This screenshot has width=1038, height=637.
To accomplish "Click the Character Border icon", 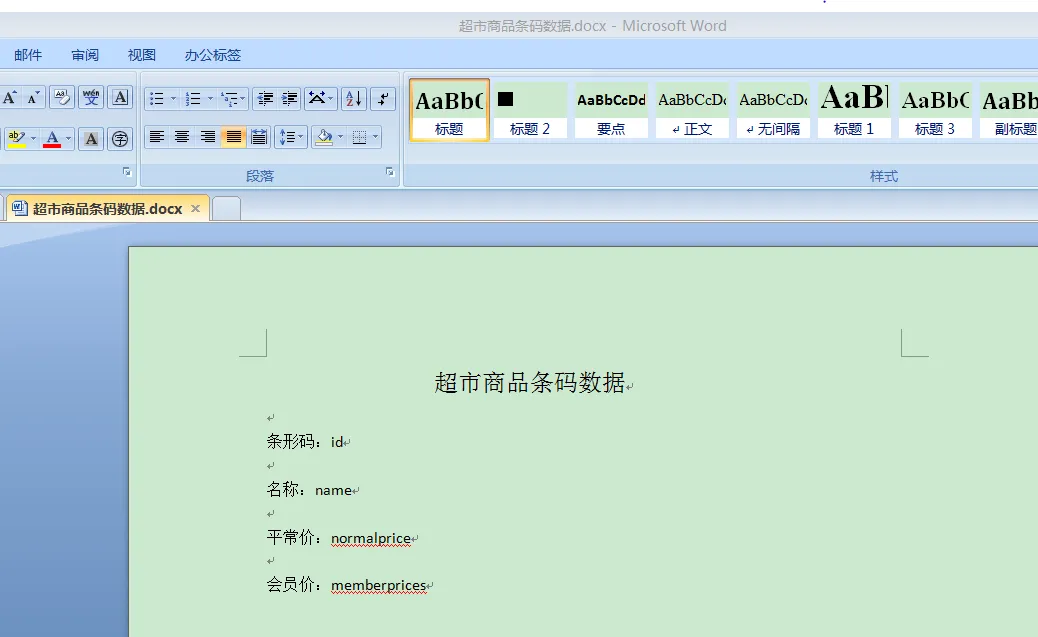I will point(120,98).
